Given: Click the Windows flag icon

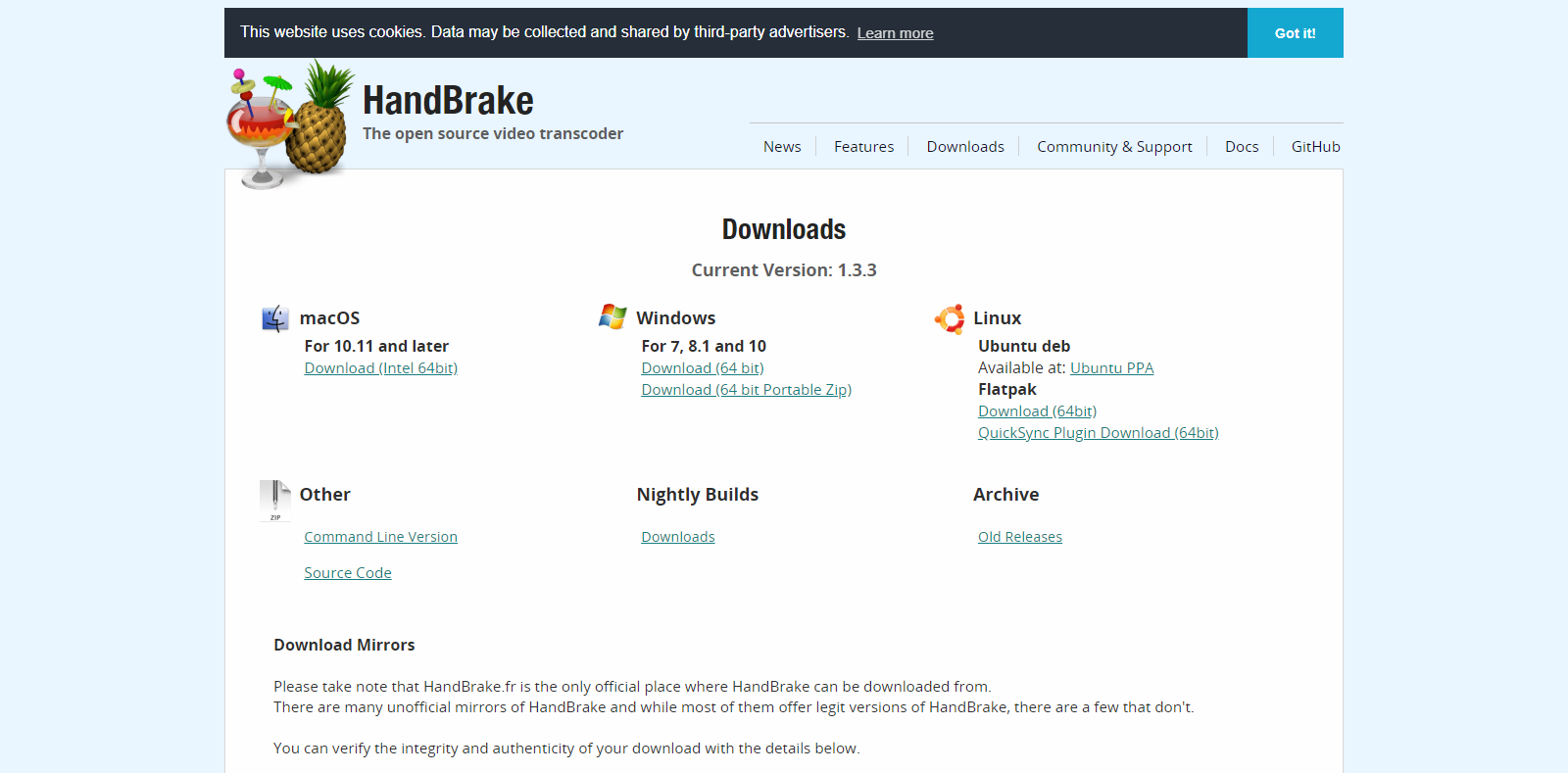Looking at the screenshot, I should tap(612, 316).
